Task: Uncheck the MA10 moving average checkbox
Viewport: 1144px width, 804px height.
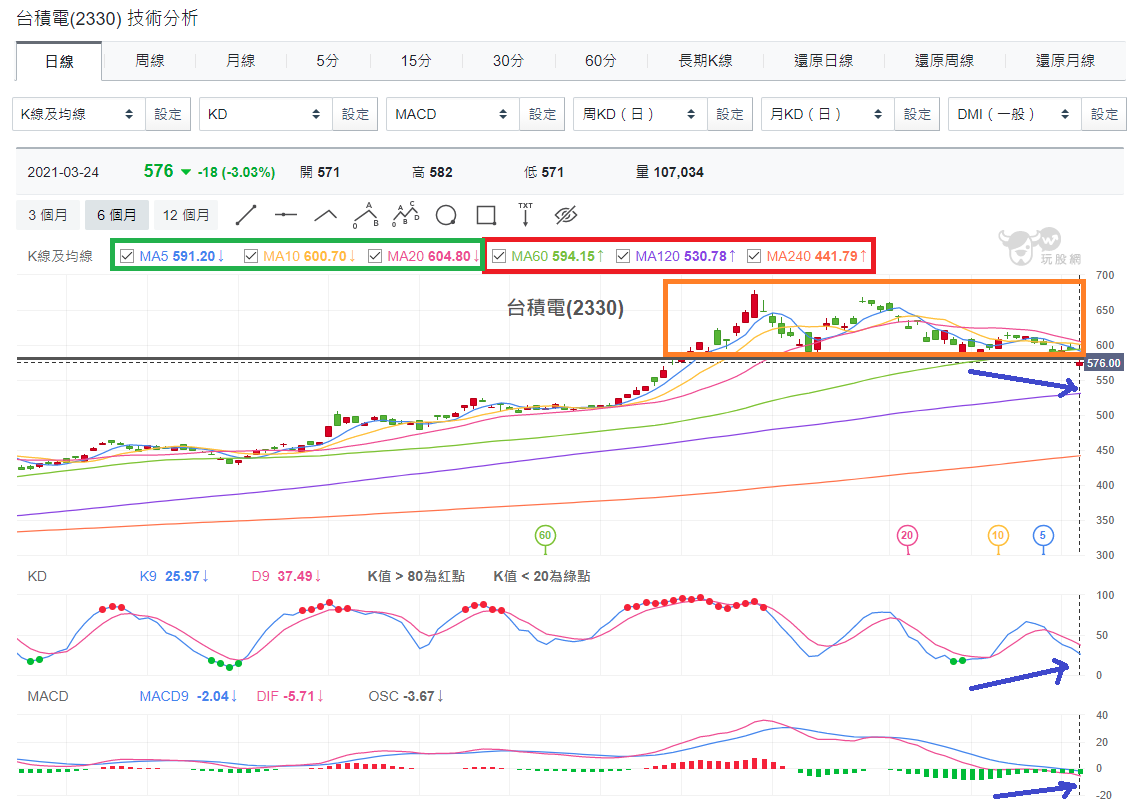Action: pos(251,256)
